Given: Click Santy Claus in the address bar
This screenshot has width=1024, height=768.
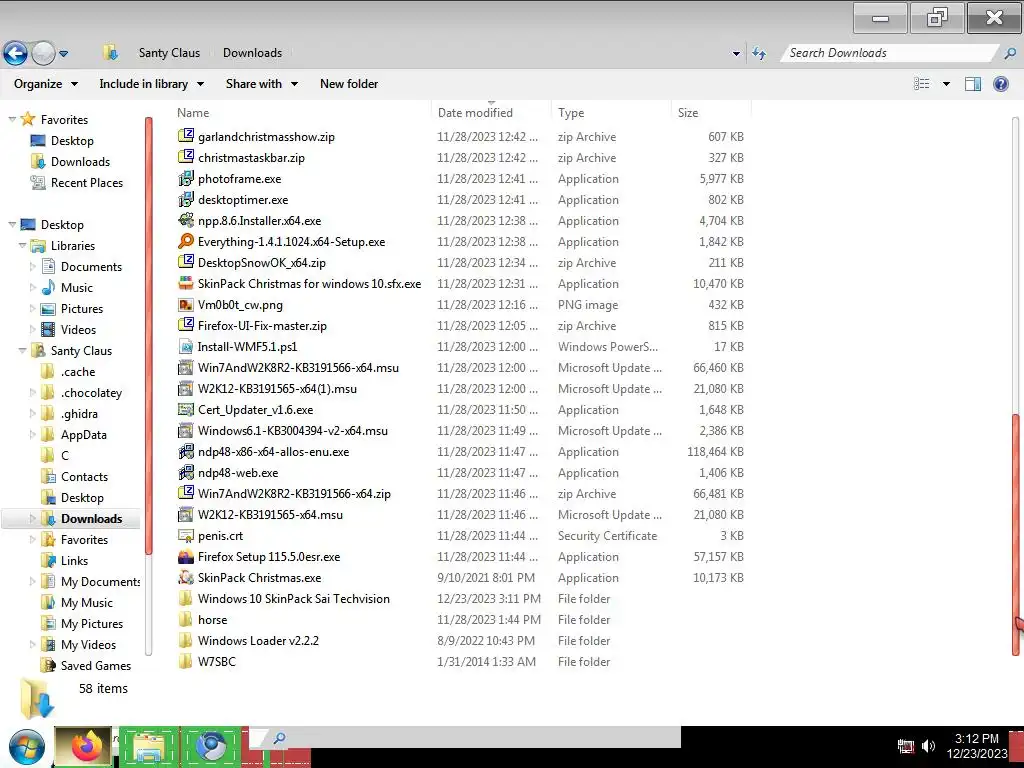Looking at the screenshot, I should [169, 53].
